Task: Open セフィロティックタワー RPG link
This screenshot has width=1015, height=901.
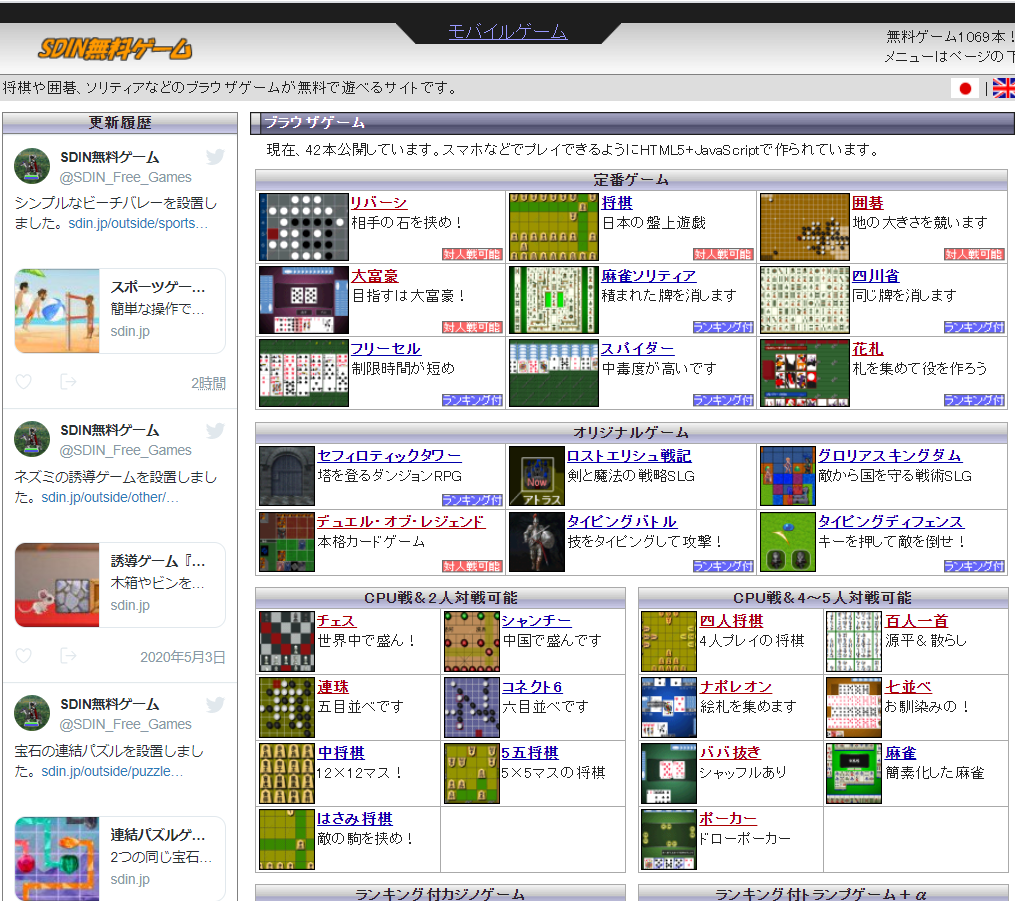Action: (x=389, y=456)
